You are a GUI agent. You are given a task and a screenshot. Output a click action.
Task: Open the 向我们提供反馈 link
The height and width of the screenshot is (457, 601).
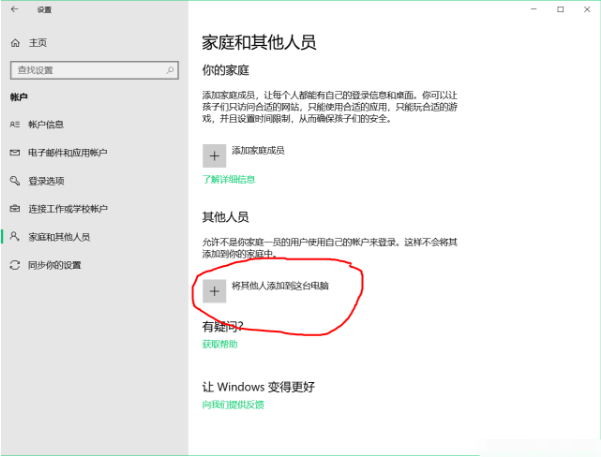coord(233,405)
